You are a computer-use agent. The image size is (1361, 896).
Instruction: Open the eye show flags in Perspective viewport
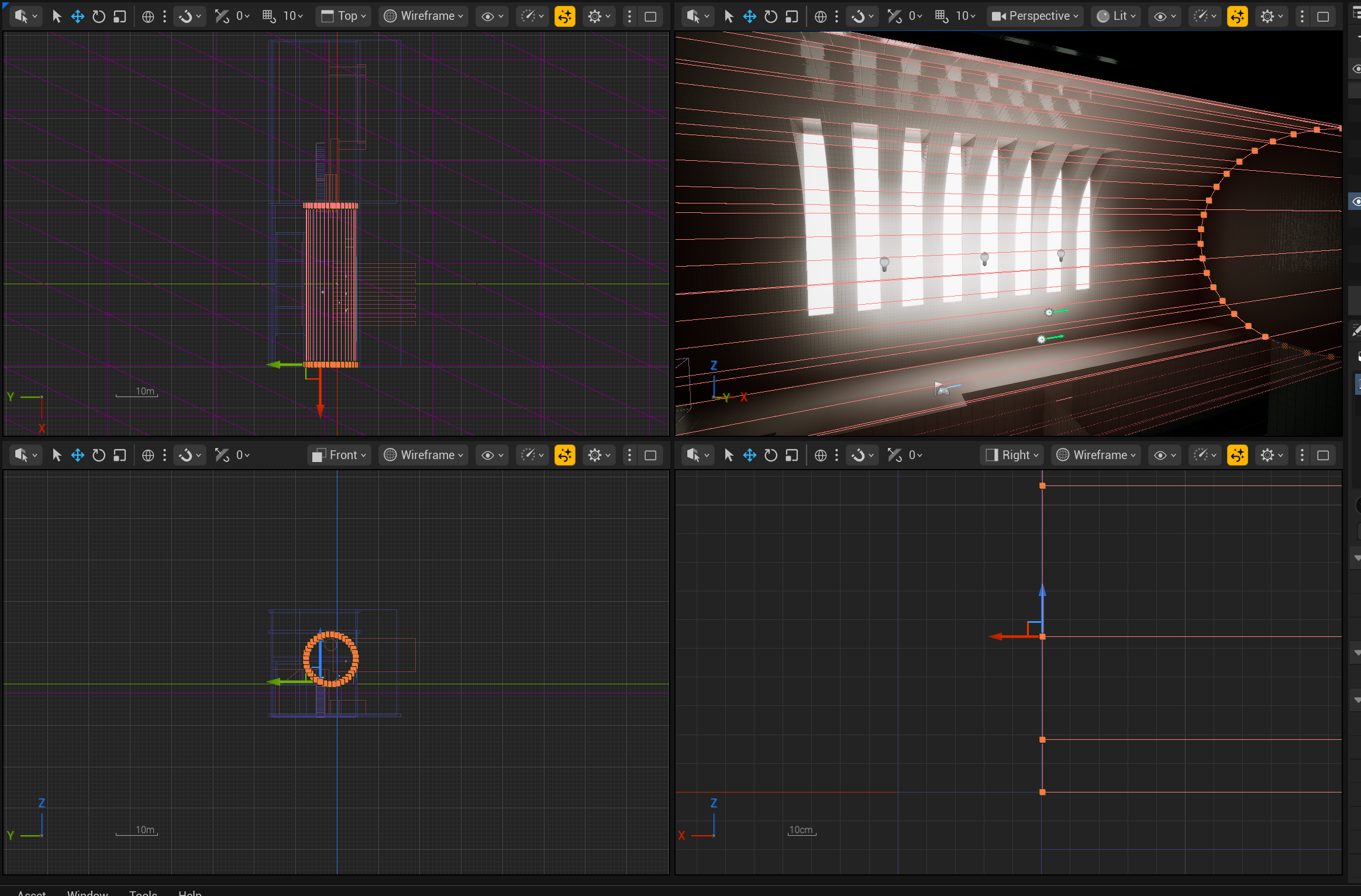[1164, 16]
